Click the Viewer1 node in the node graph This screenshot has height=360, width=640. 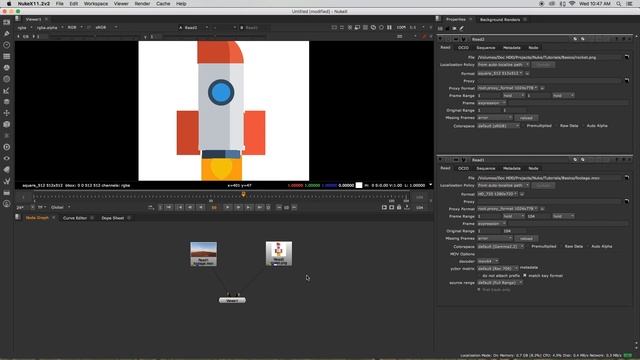tap(232, 300)
